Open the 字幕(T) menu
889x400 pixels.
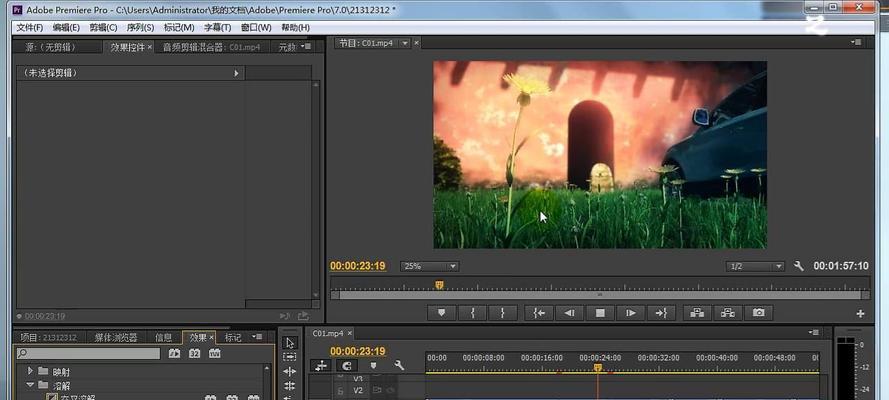click(x=218, y=27)
